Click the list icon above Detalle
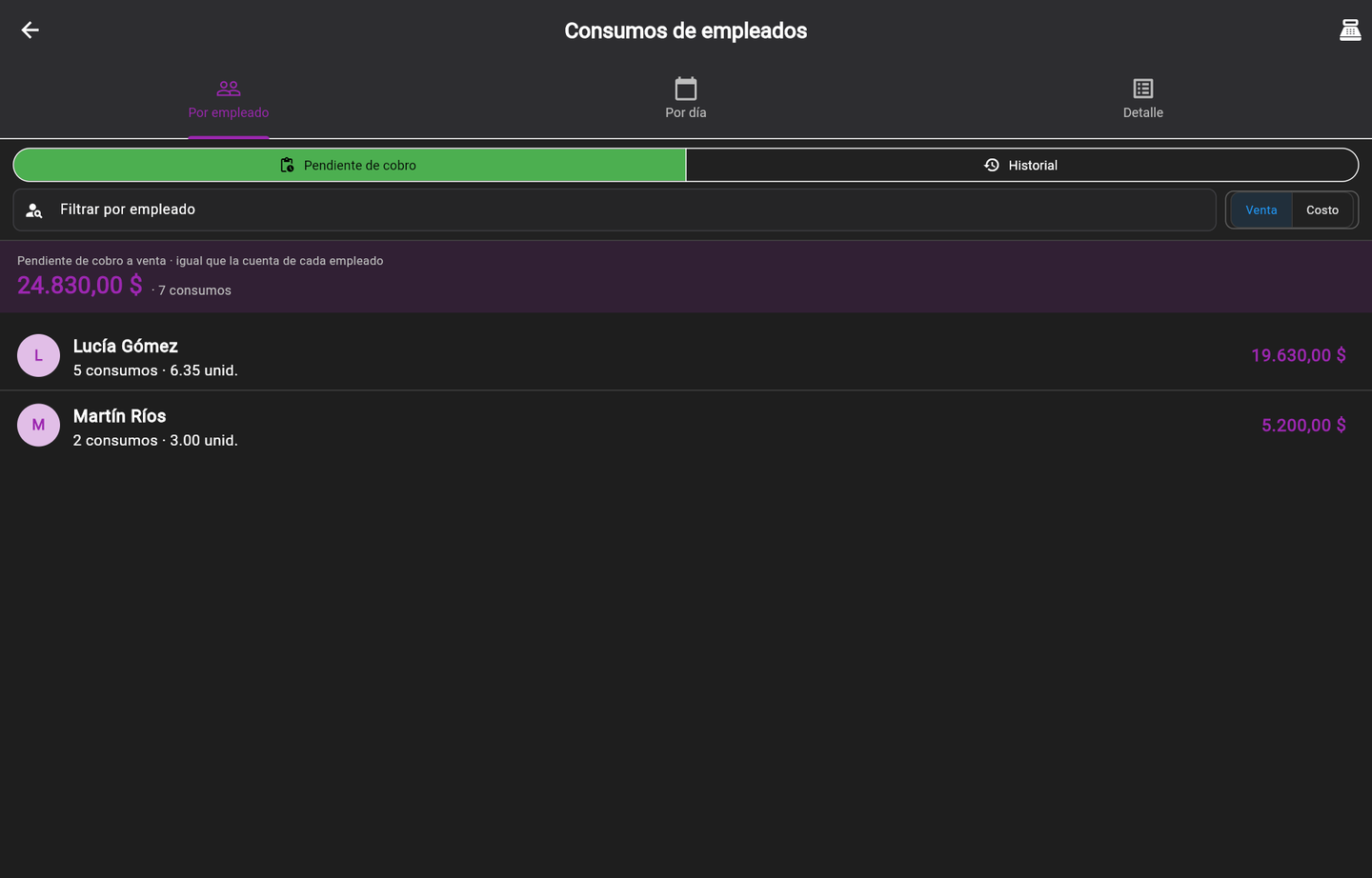1372x878 pixels. tap(1143, 89)
